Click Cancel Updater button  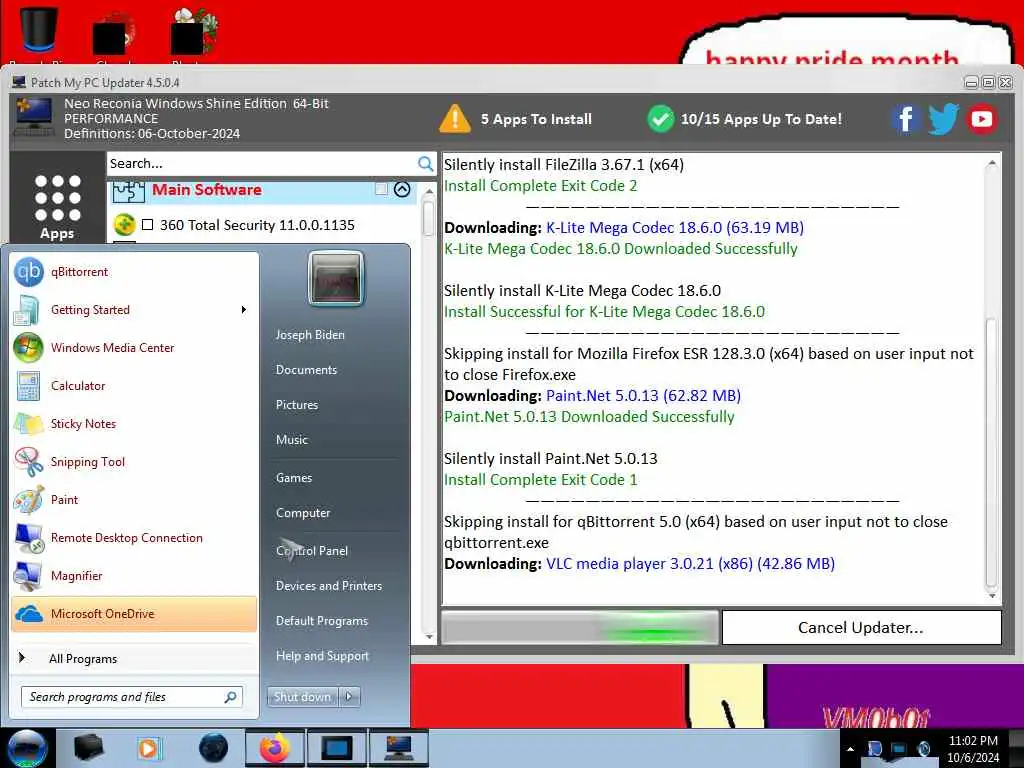tap(861, 628)
